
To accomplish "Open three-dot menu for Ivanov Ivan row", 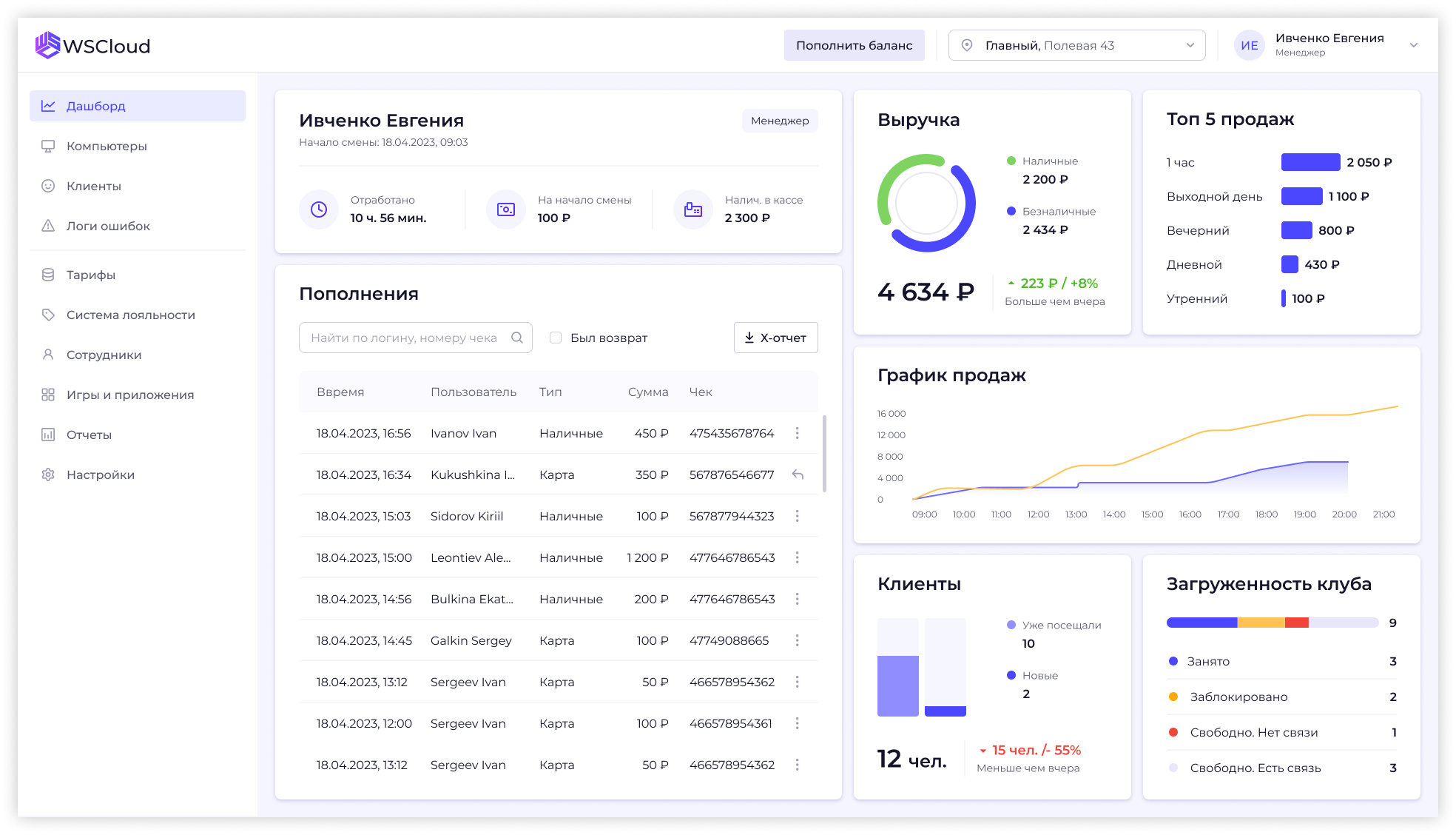I will tap(797, 433).
